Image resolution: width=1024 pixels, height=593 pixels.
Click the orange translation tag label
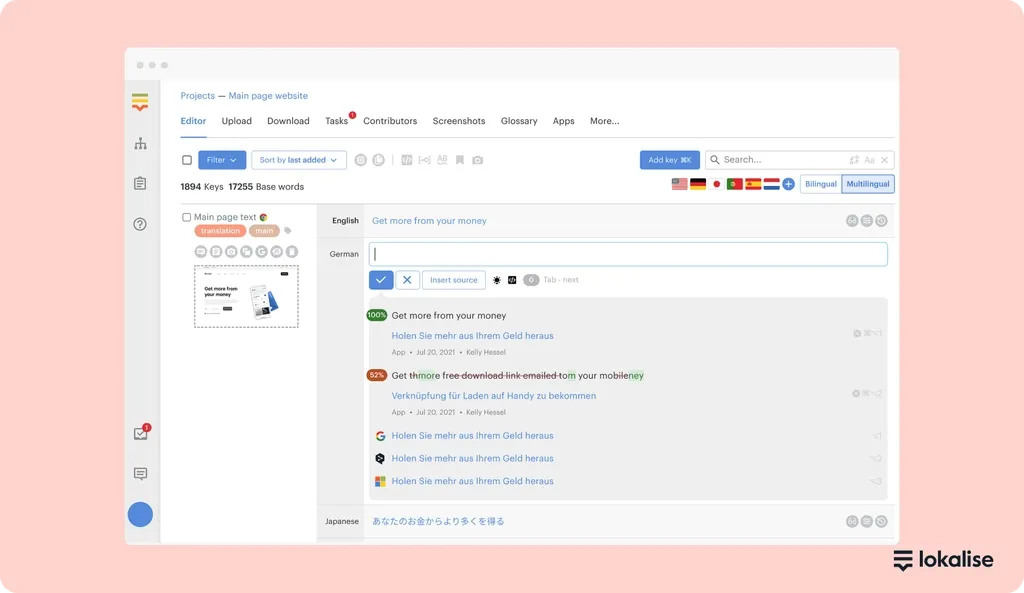point(220,231)
